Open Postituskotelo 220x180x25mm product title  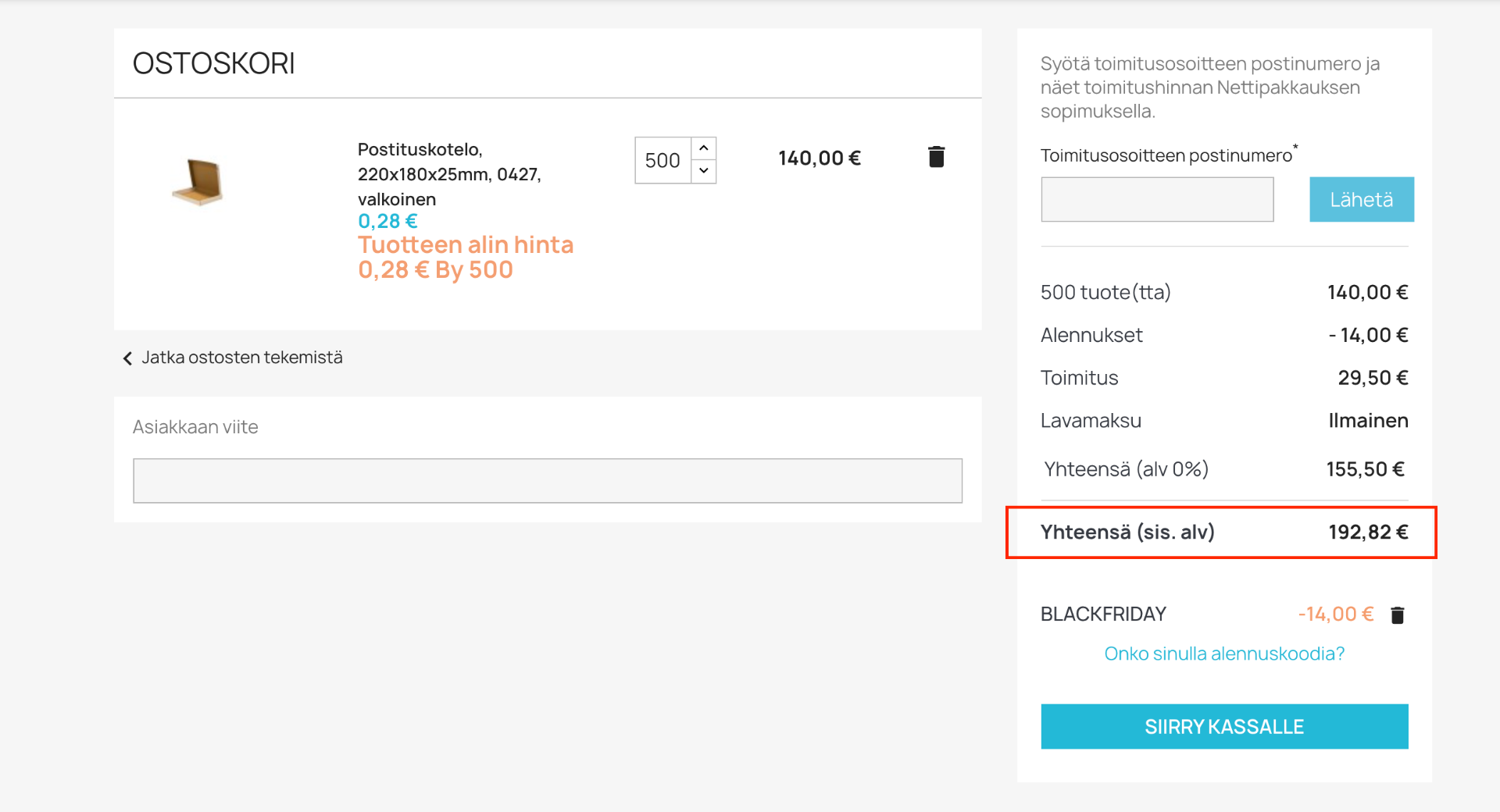click(x=449, y=174)
